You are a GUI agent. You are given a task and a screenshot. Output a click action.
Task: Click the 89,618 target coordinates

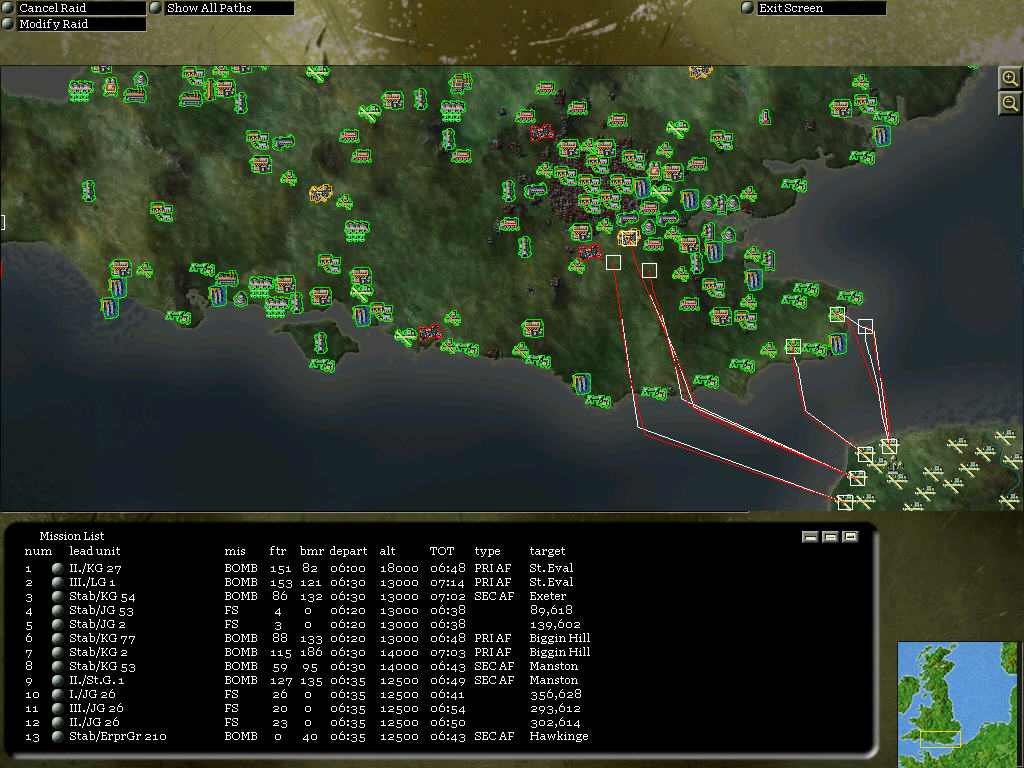551,610
